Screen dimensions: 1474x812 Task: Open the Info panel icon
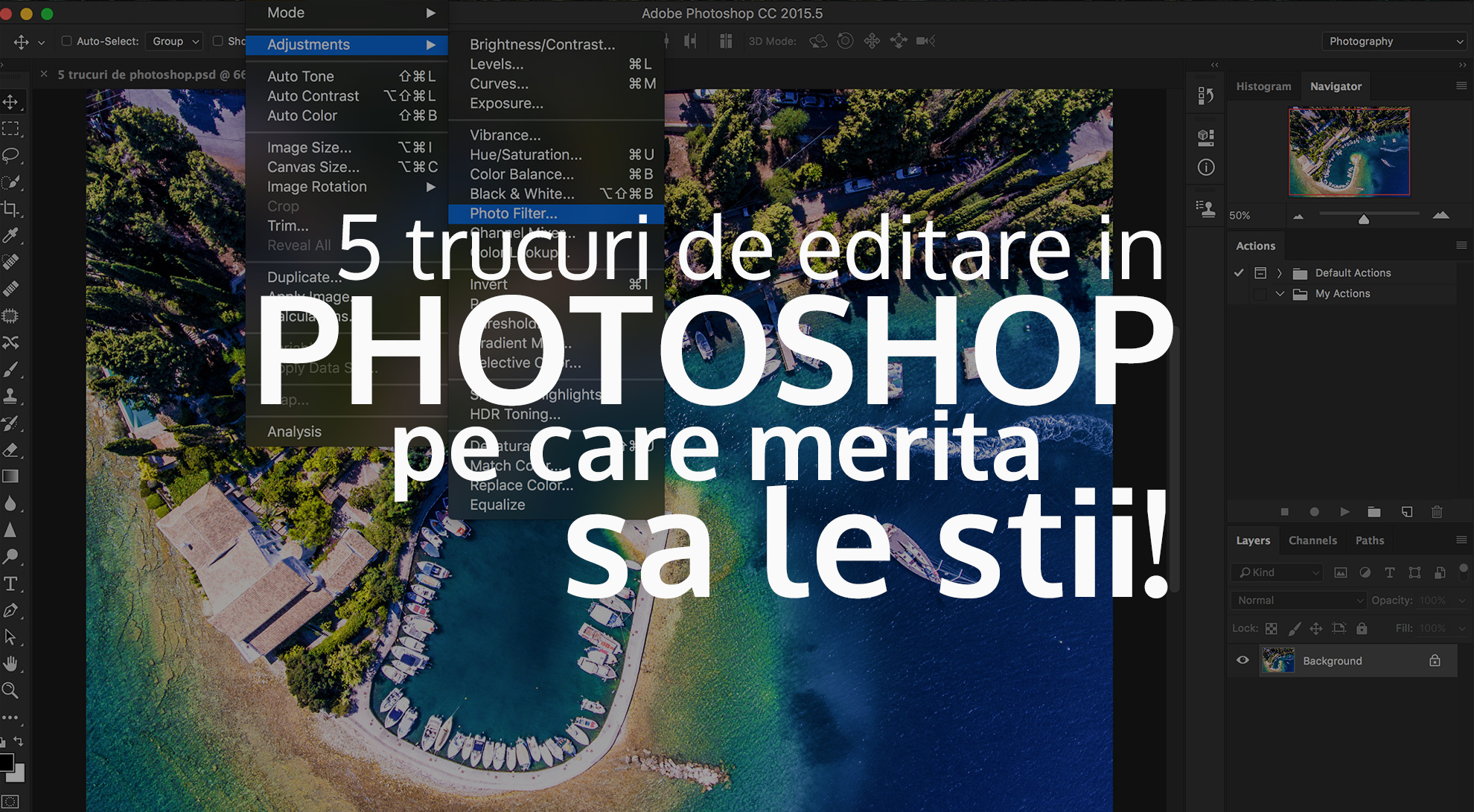click(1206, 167)
